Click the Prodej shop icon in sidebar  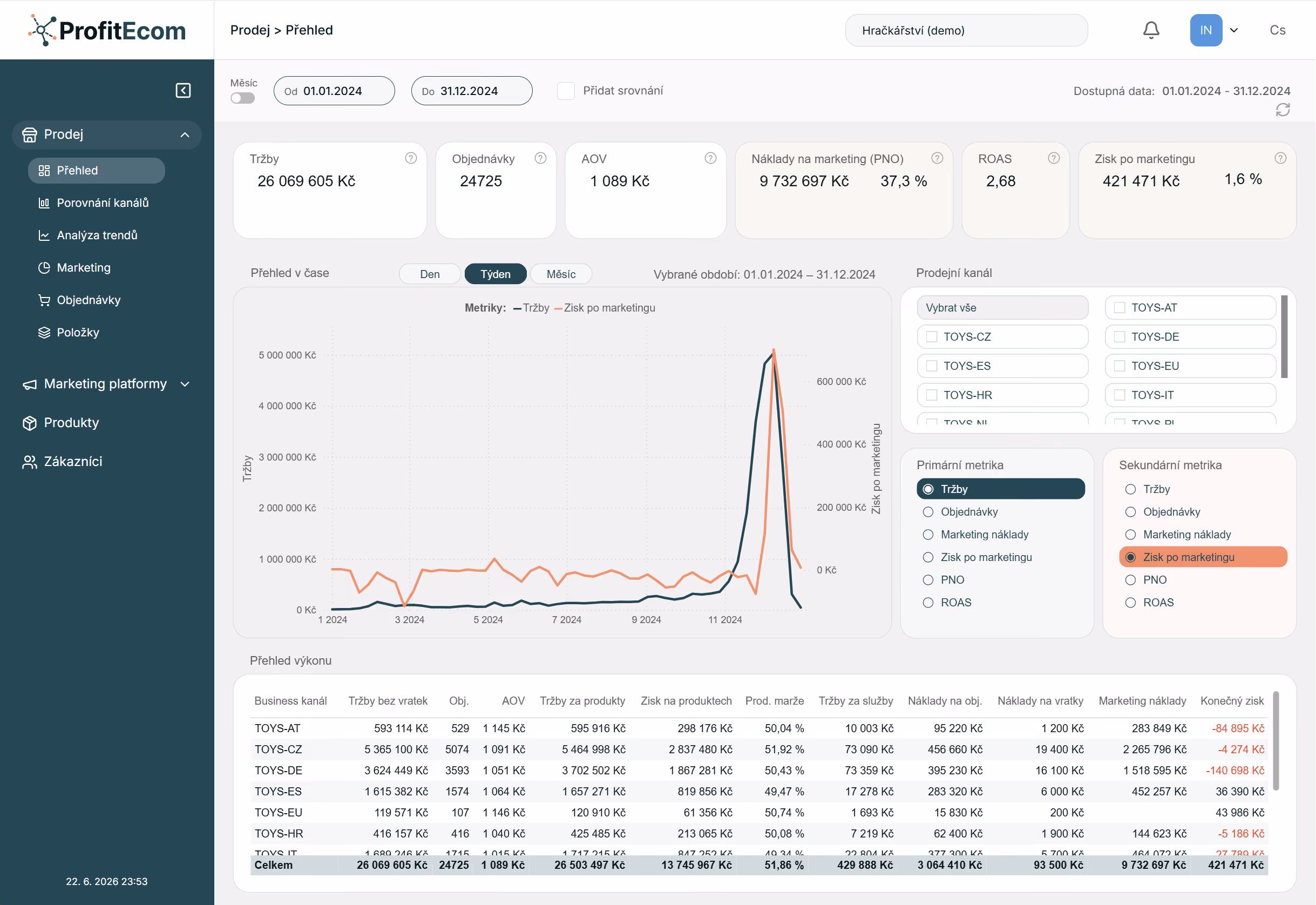tap(30, 134)
